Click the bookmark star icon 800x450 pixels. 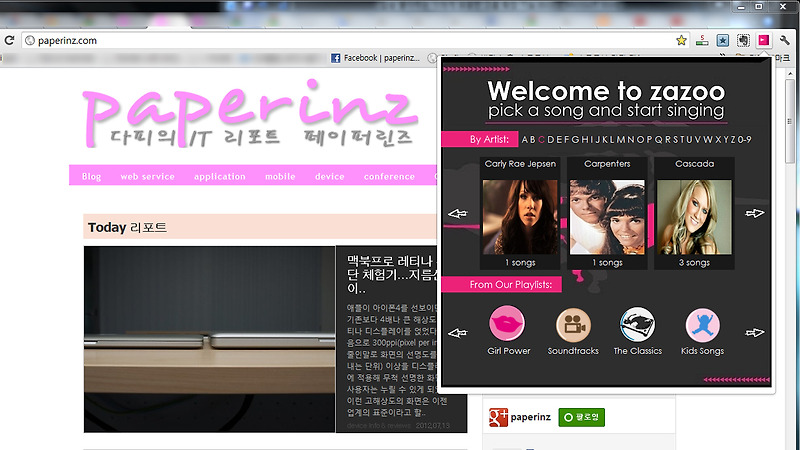[x=681, y=40]
